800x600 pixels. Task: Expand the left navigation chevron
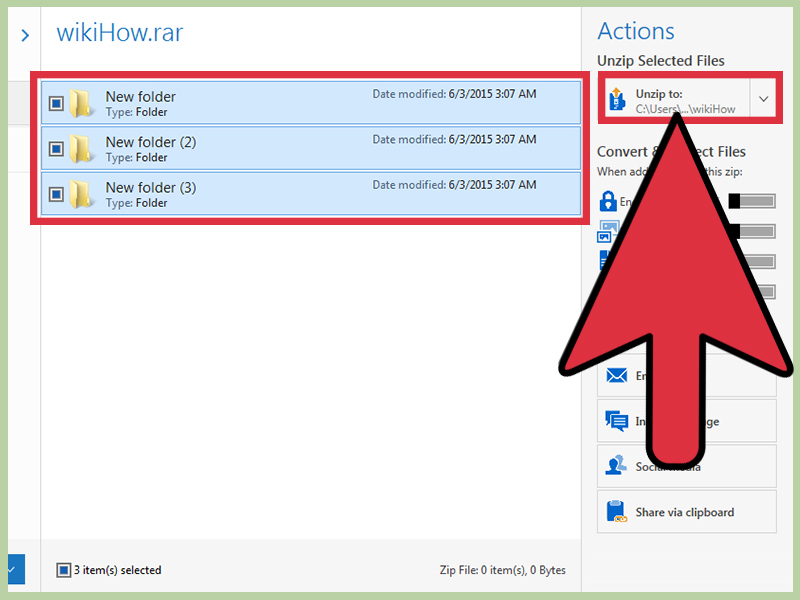(23, 36)
